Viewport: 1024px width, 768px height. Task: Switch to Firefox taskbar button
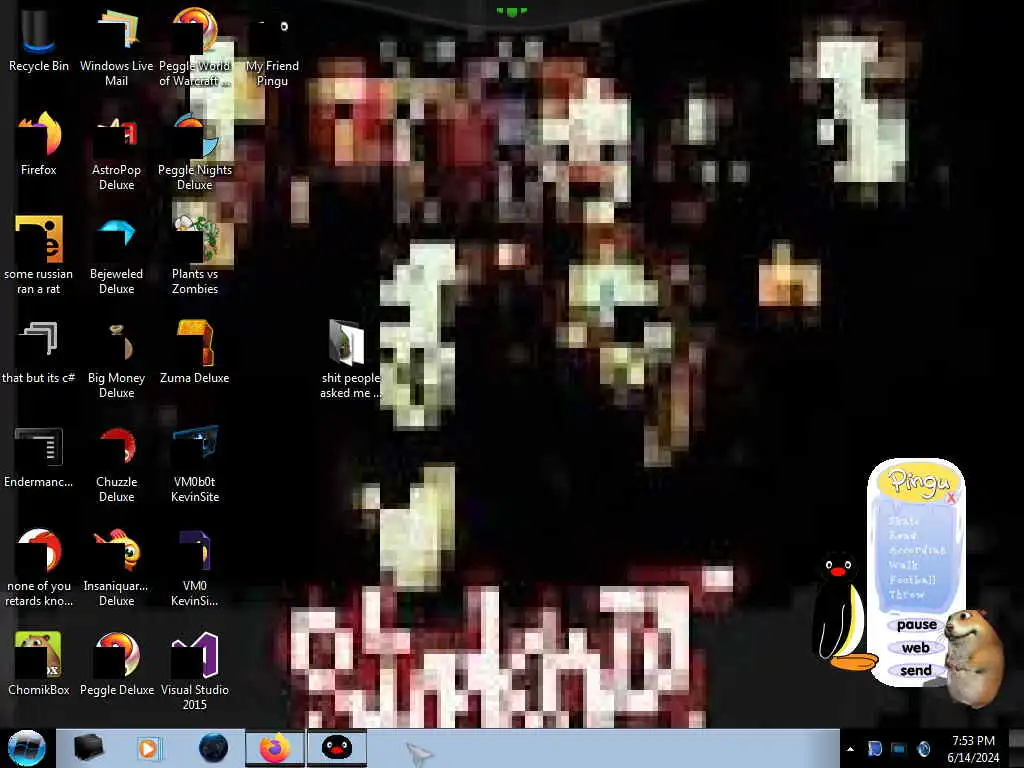pos(275,748)
